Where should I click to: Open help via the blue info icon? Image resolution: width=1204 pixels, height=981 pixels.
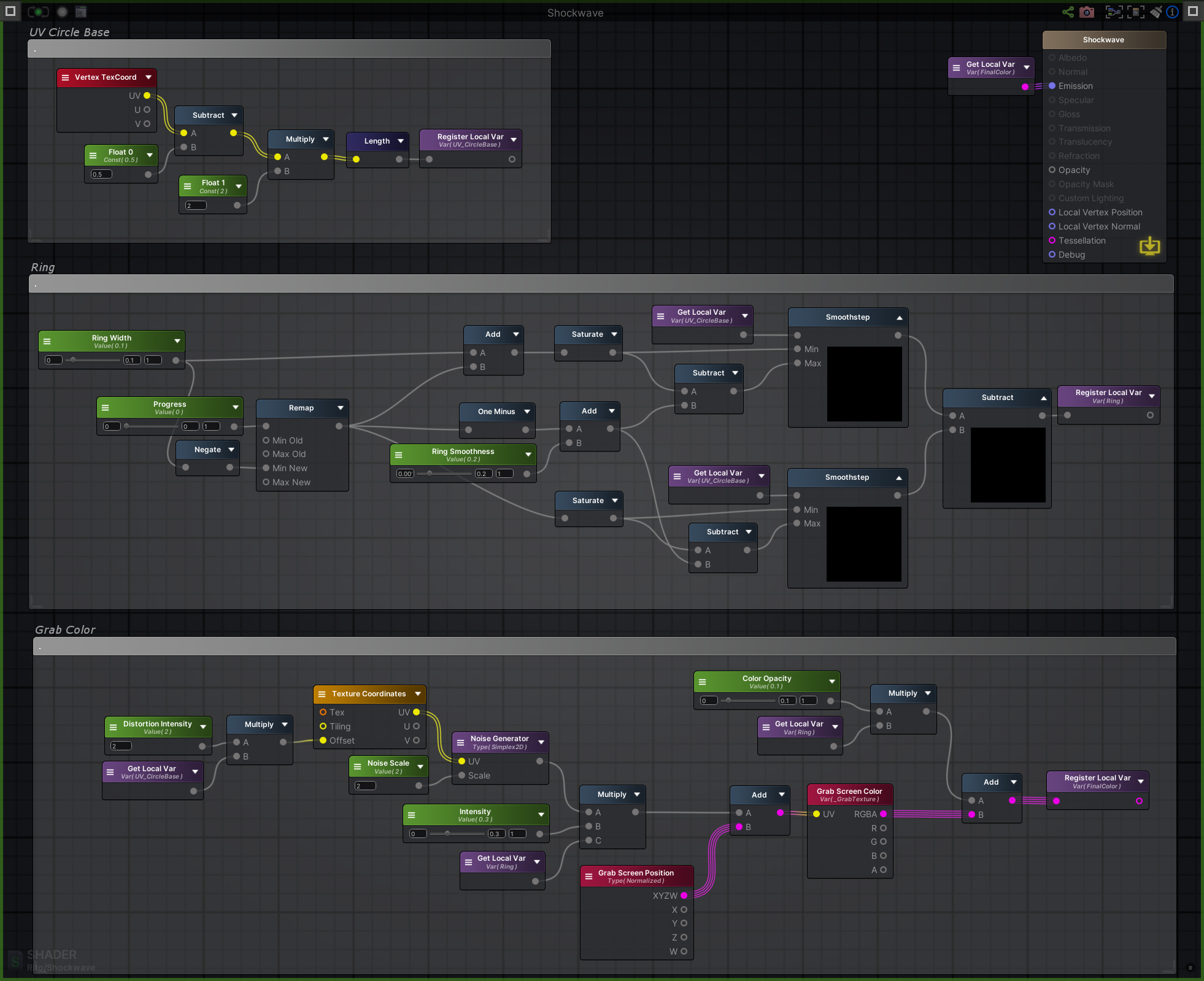1172,12
